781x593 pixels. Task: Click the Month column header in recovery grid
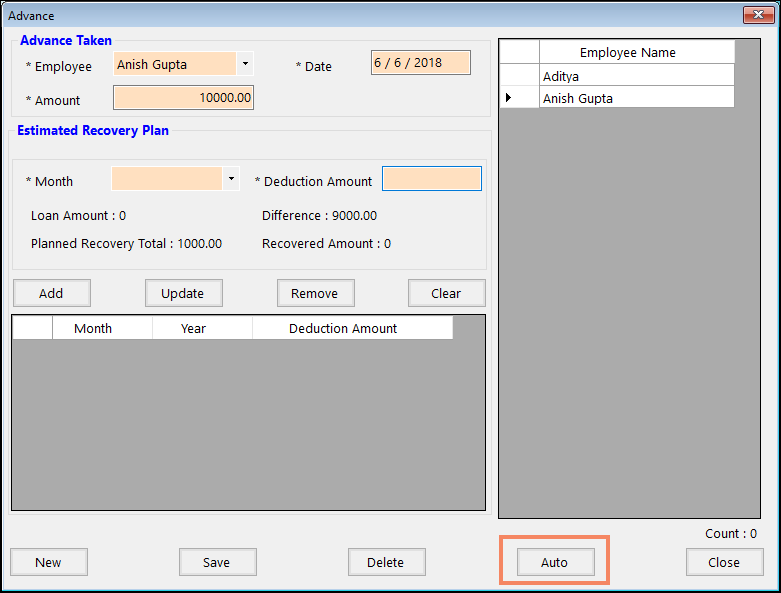pos(103,329)
